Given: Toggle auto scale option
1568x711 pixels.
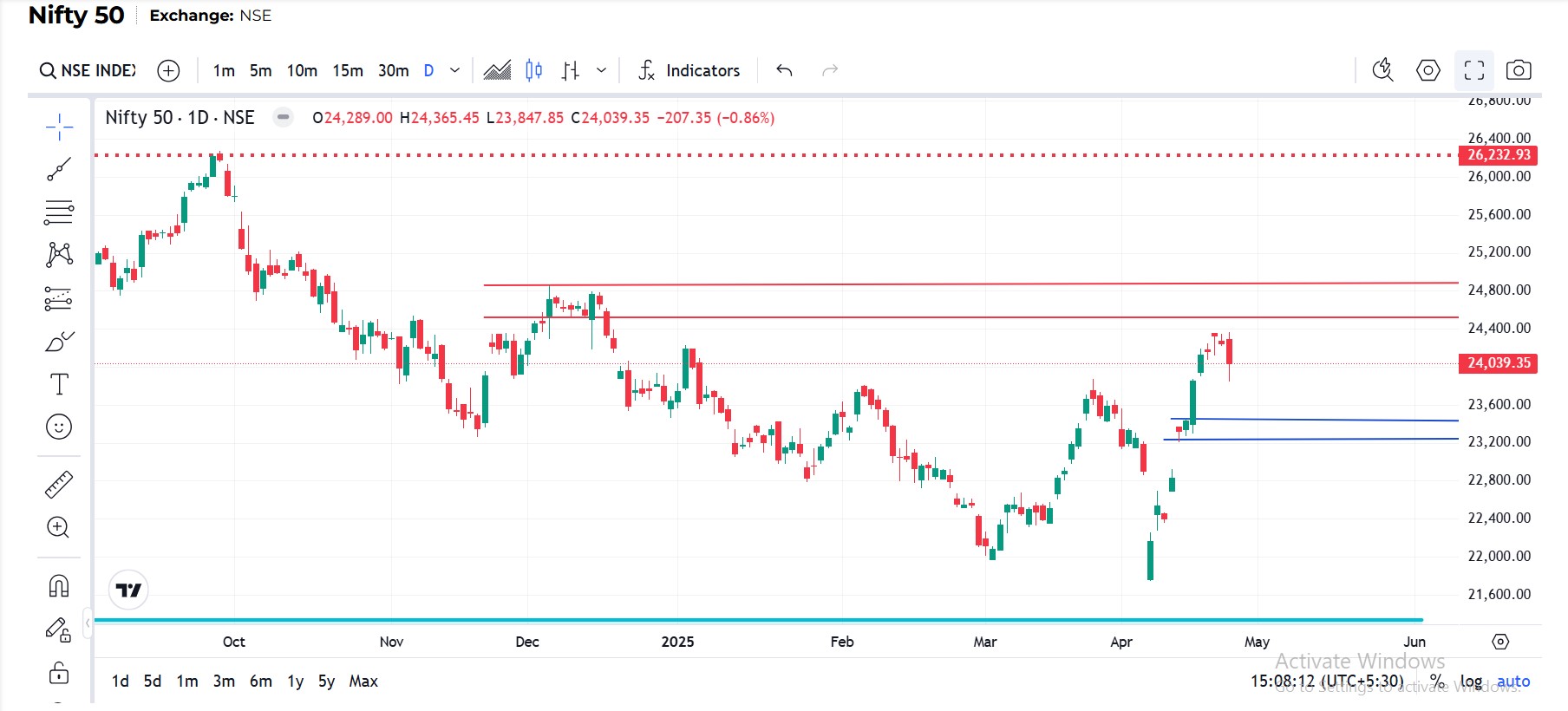Looking at the screenshot, I should tap(1513, 682).
